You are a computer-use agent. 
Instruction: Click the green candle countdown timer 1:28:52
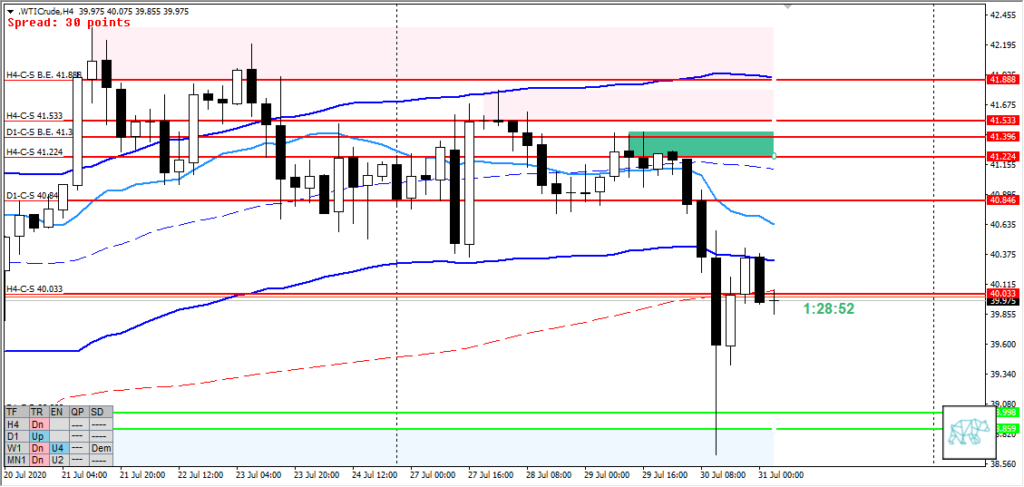coord(828,309)
